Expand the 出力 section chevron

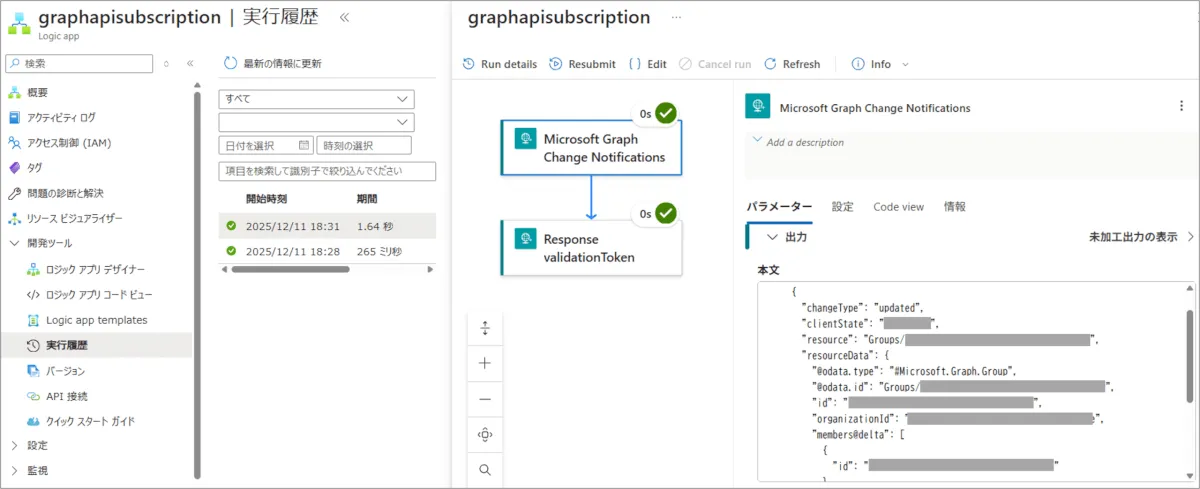(772, 237)
